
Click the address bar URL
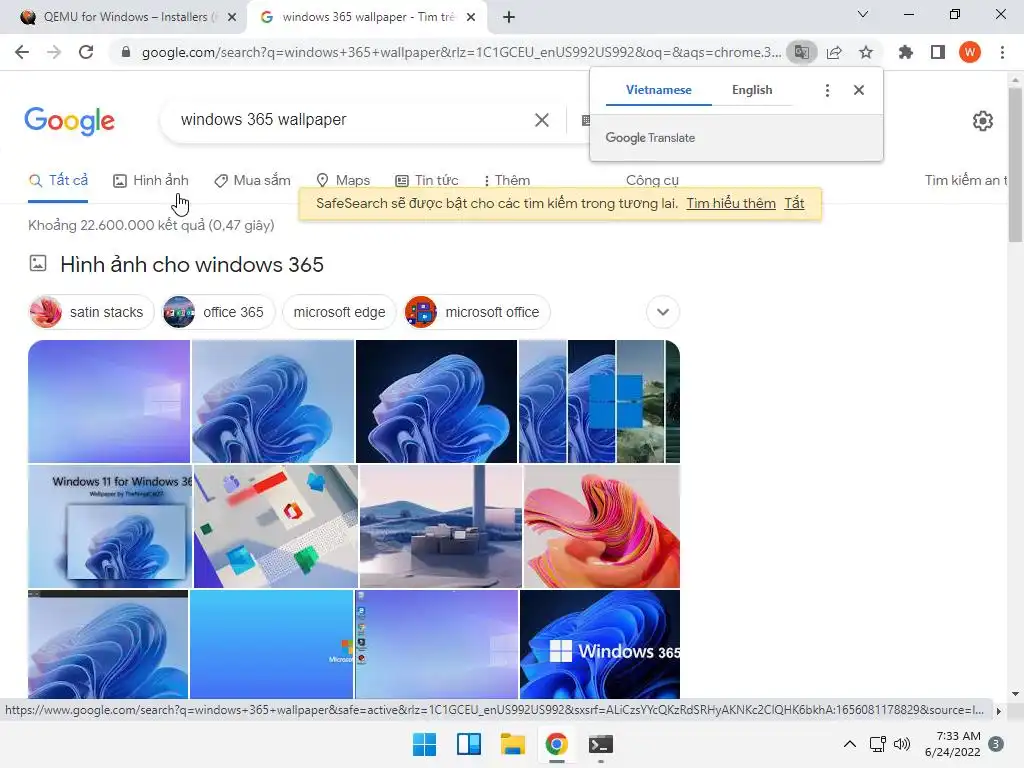click(x=460, y=52)
